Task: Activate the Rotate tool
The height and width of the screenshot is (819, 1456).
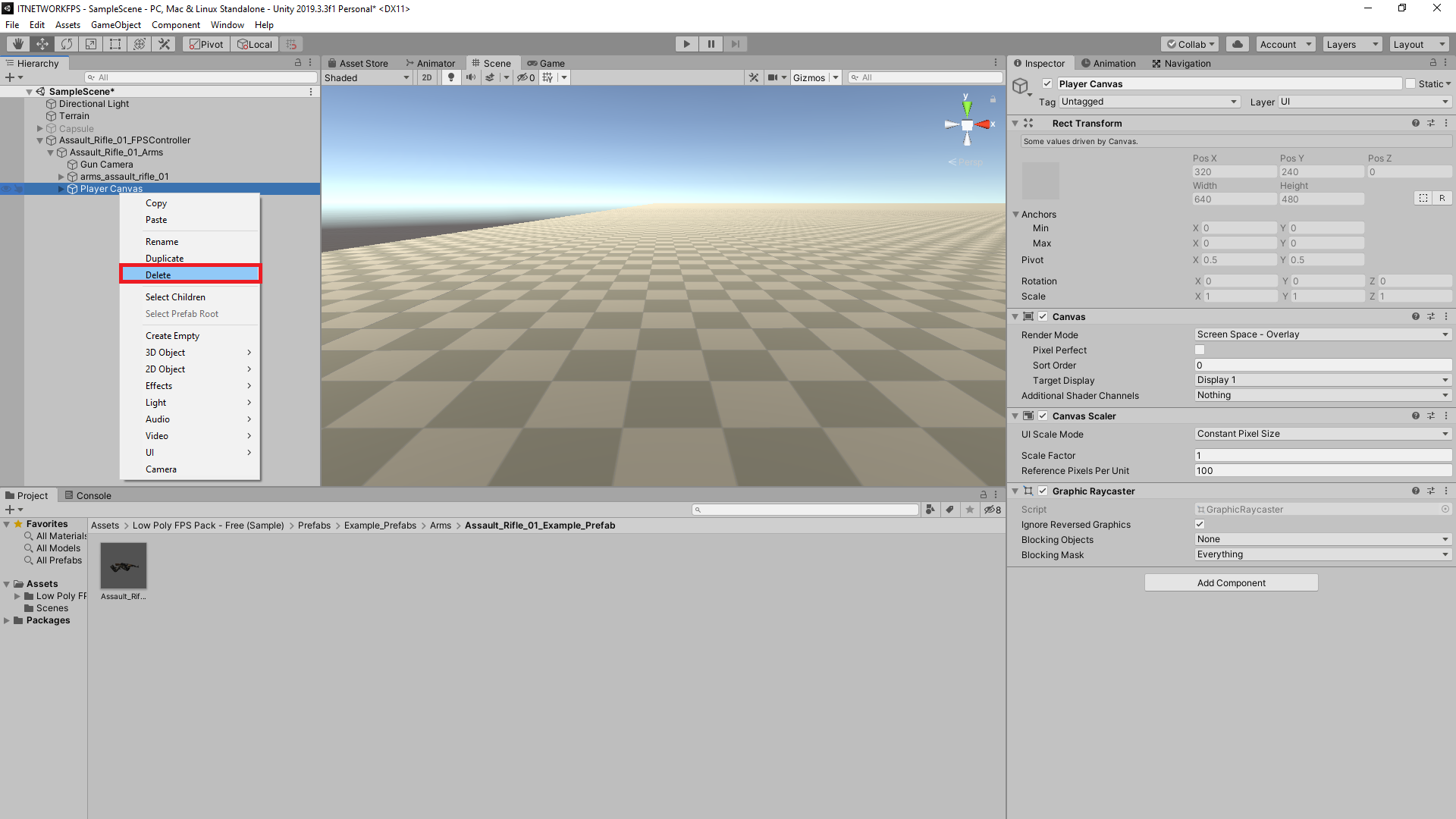Action: pyautogui.click(x=67, y=43)
